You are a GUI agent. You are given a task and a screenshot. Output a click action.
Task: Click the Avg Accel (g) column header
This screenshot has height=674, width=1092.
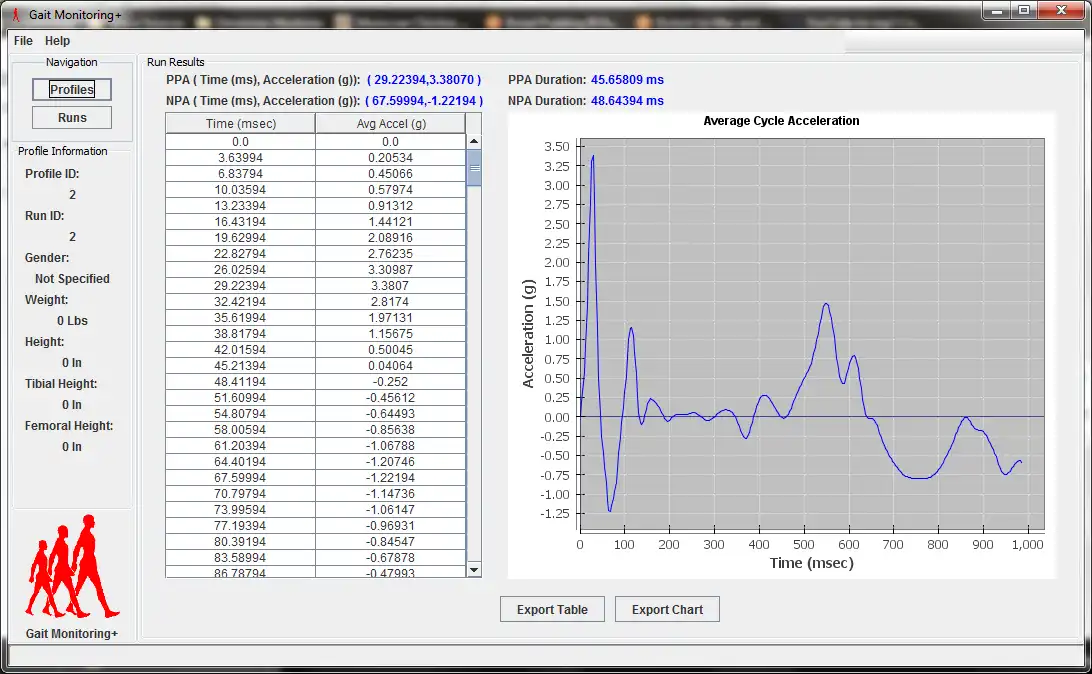391,124
